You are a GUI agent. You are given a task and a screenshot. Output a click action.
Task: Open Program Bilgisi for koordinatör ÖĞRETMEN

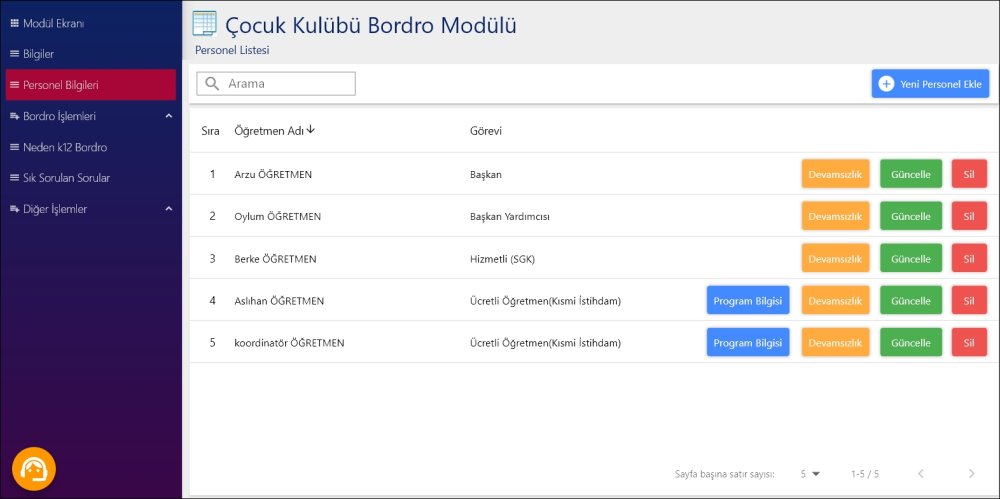(x=748, y=343)
